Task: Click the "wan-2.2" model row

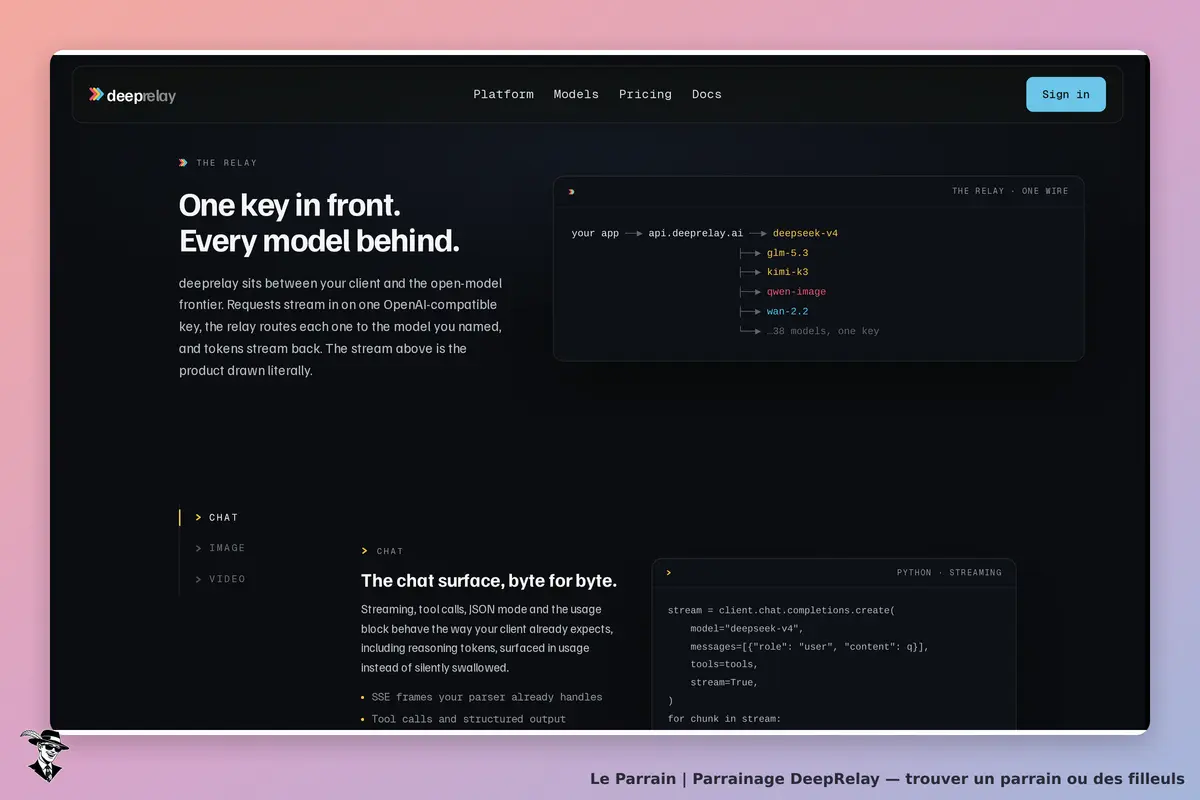Action: click(x=787, y=311)
